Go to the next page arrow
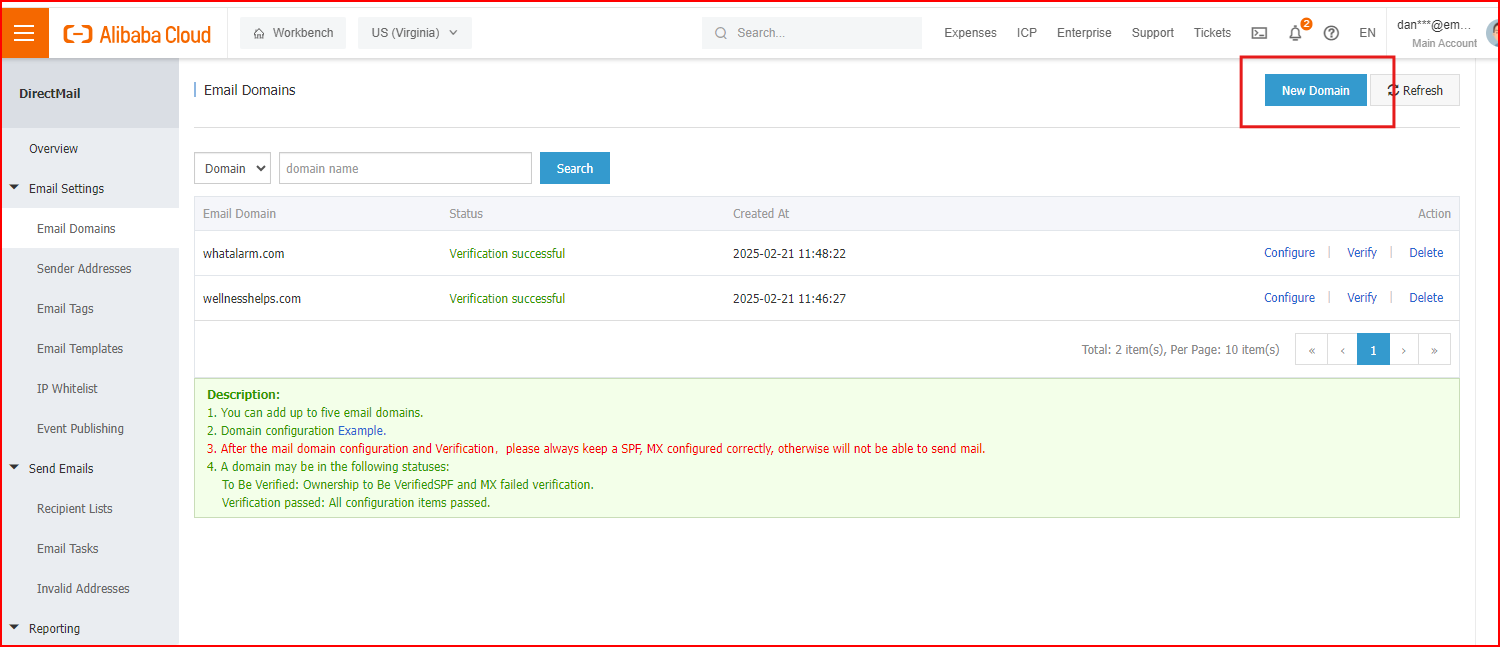Viewport: 1500px width, 647px height. click(1404, 350)
